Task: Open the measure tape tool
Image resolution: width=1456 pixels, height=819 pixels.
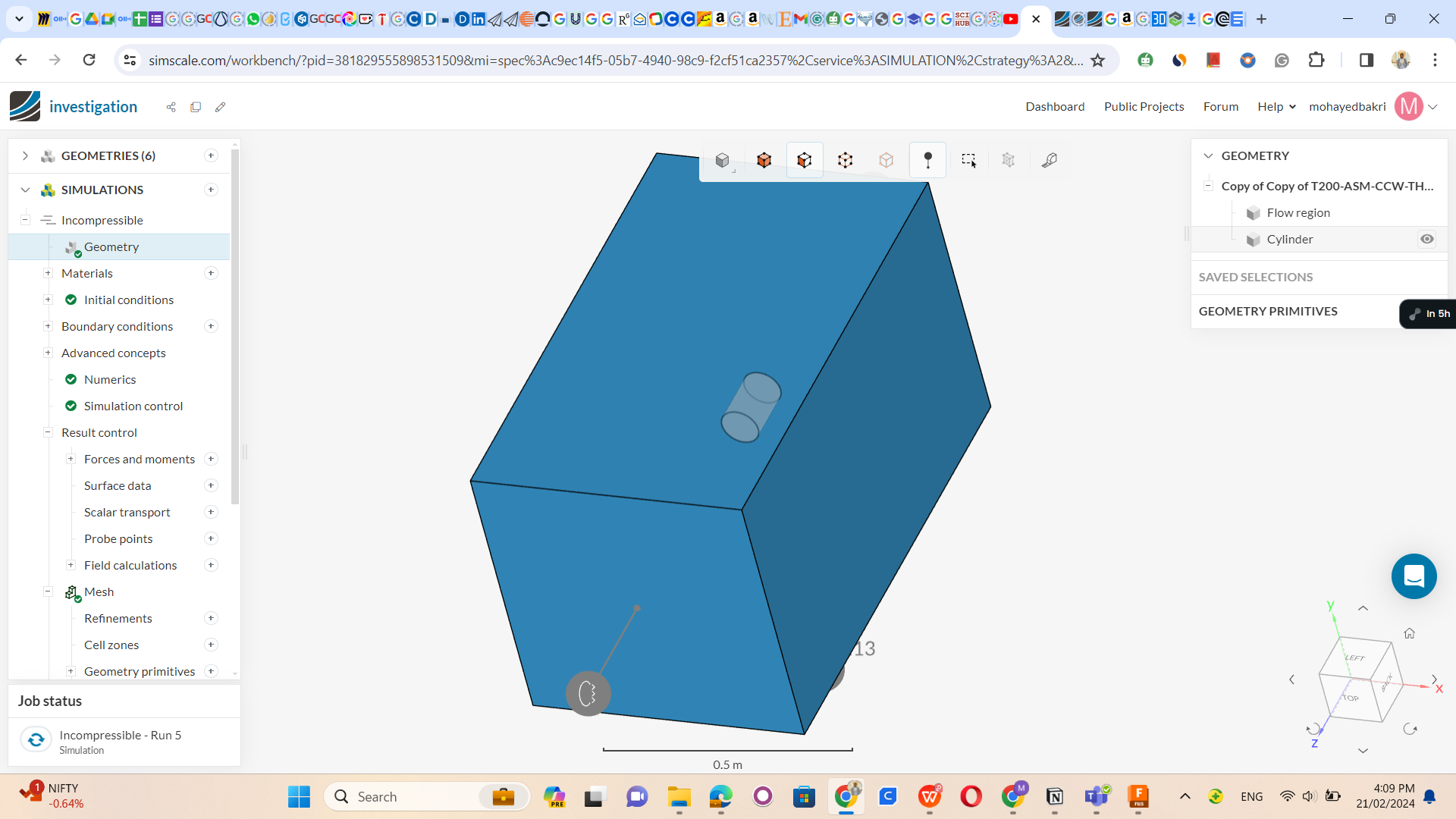Action: click(1050, 160)
